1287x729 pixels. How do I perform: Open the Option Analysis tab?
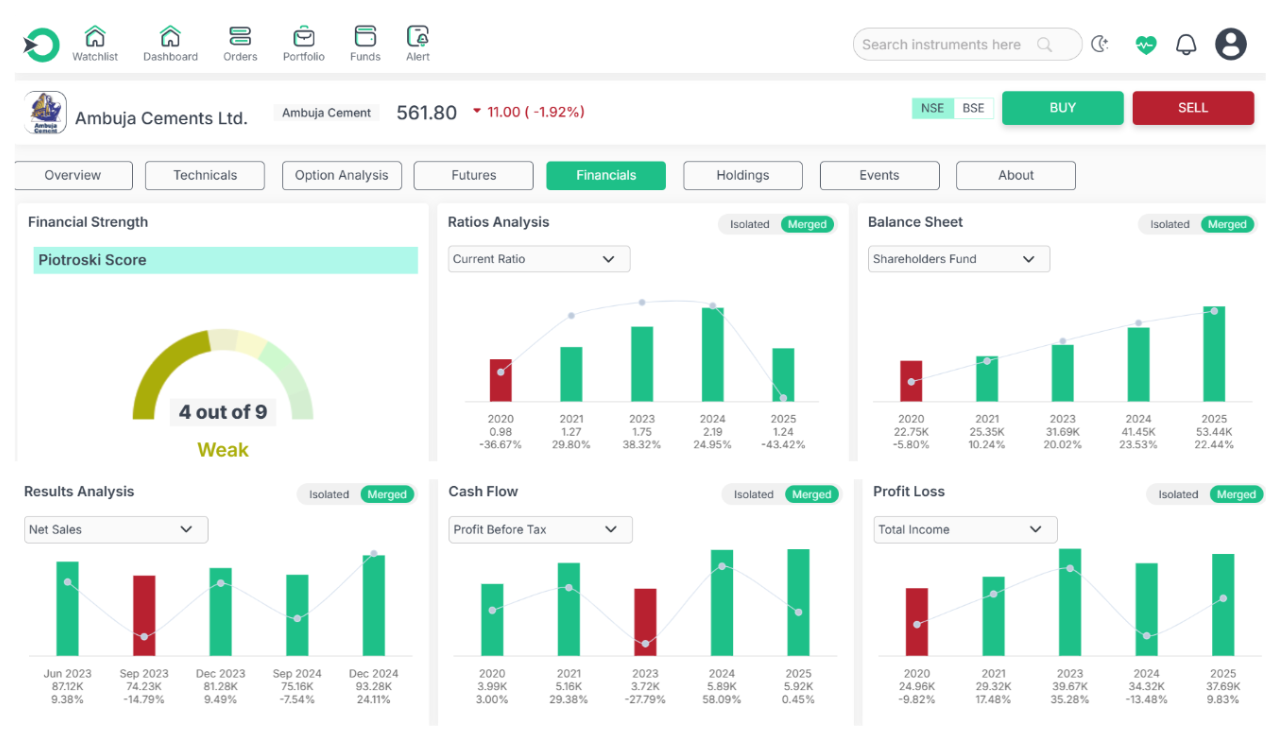click(x=341, y=175)
